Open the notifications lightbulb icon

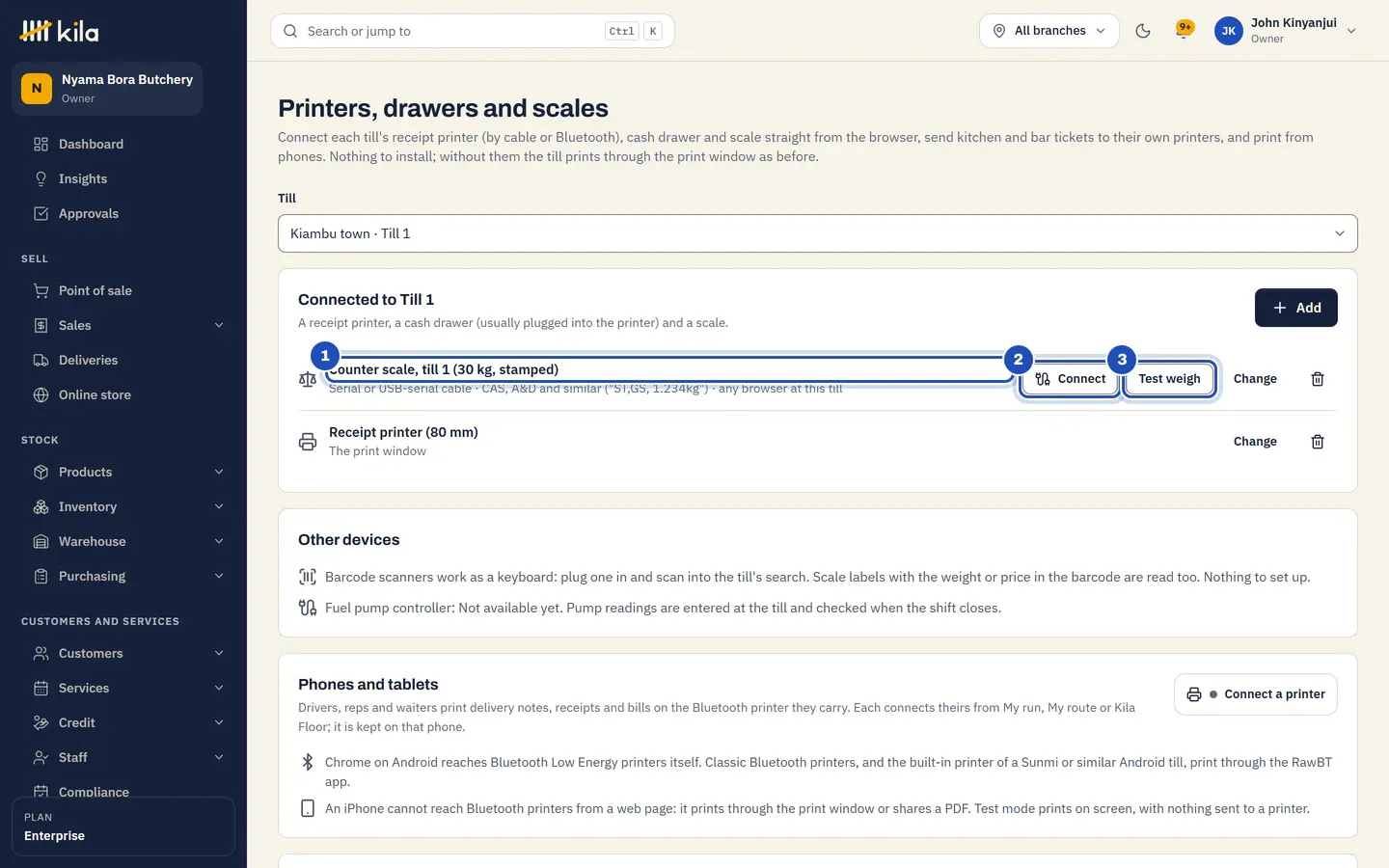(1184, 31)
